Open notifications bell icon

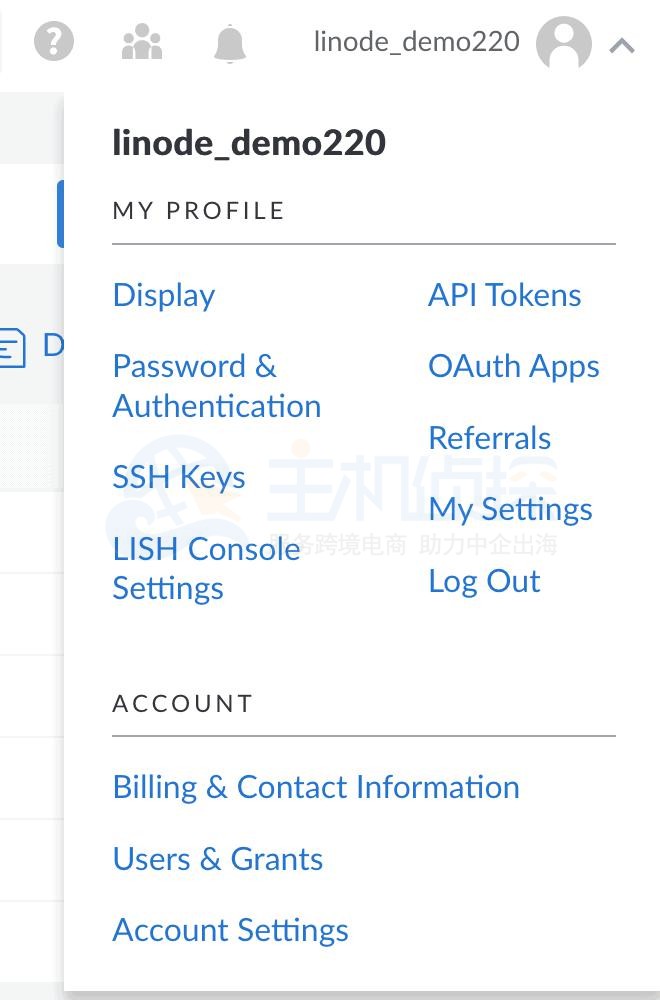point(229,43)
